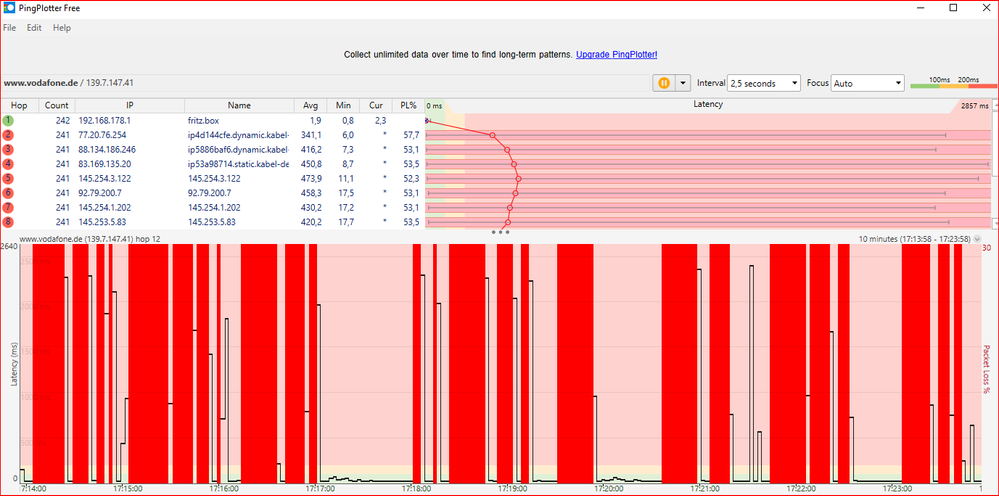The image size is (999, 496).
Task: Select the hop 6 red circle icon
Action: (8, 193)
